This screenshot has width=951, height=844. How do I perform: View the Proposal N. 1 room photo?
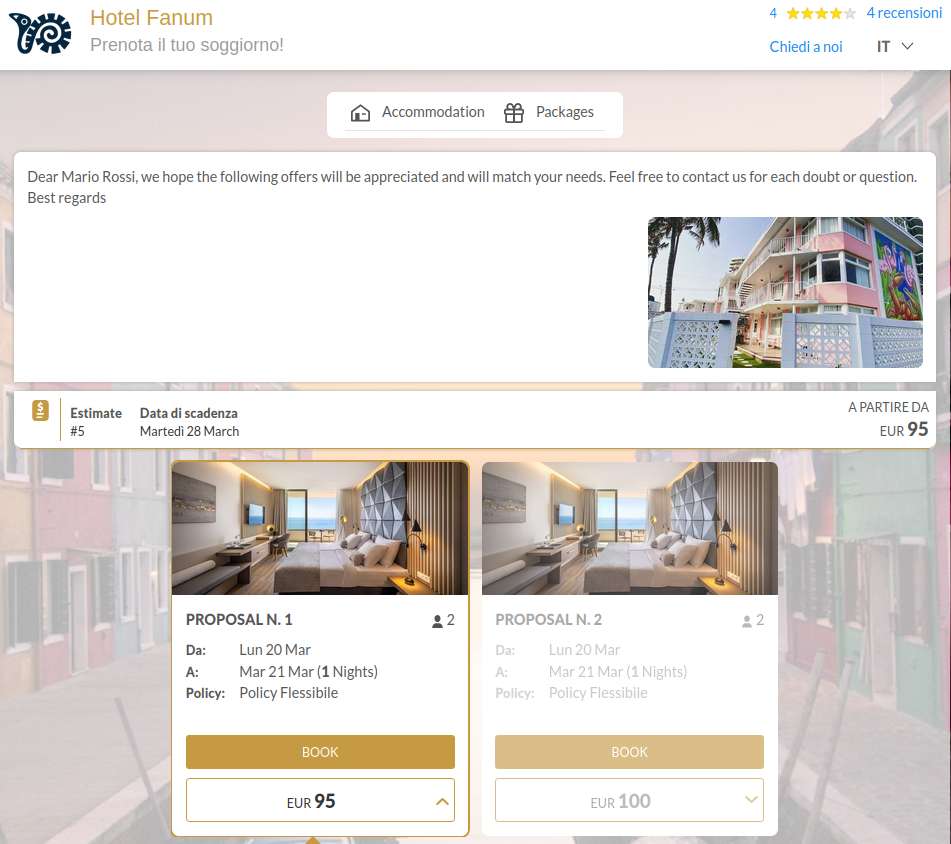click(320, 528)
